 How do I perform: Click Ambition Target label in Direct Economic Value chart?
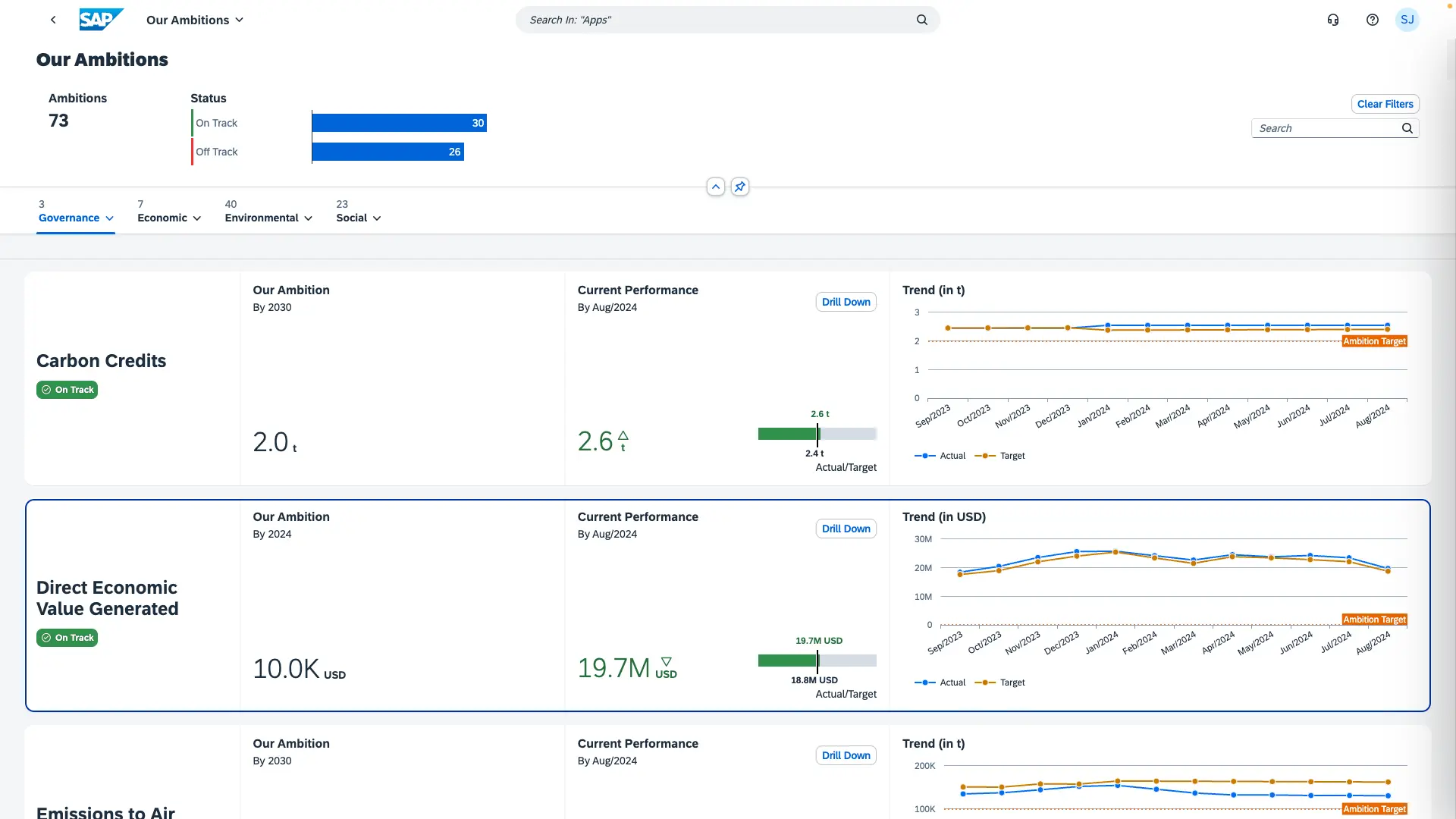pos(1374,620)
